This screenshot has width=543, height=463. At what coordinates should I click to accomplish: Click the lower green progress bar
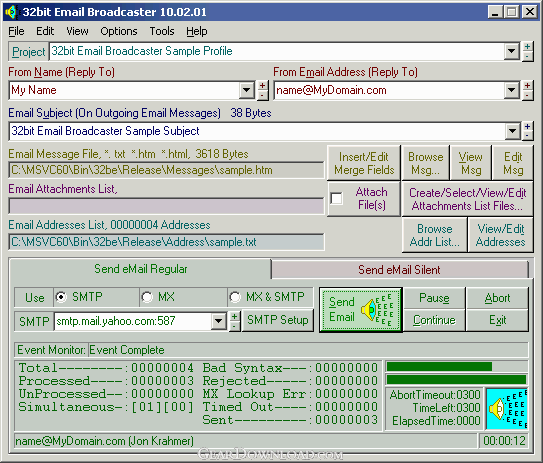coord(456,380)
